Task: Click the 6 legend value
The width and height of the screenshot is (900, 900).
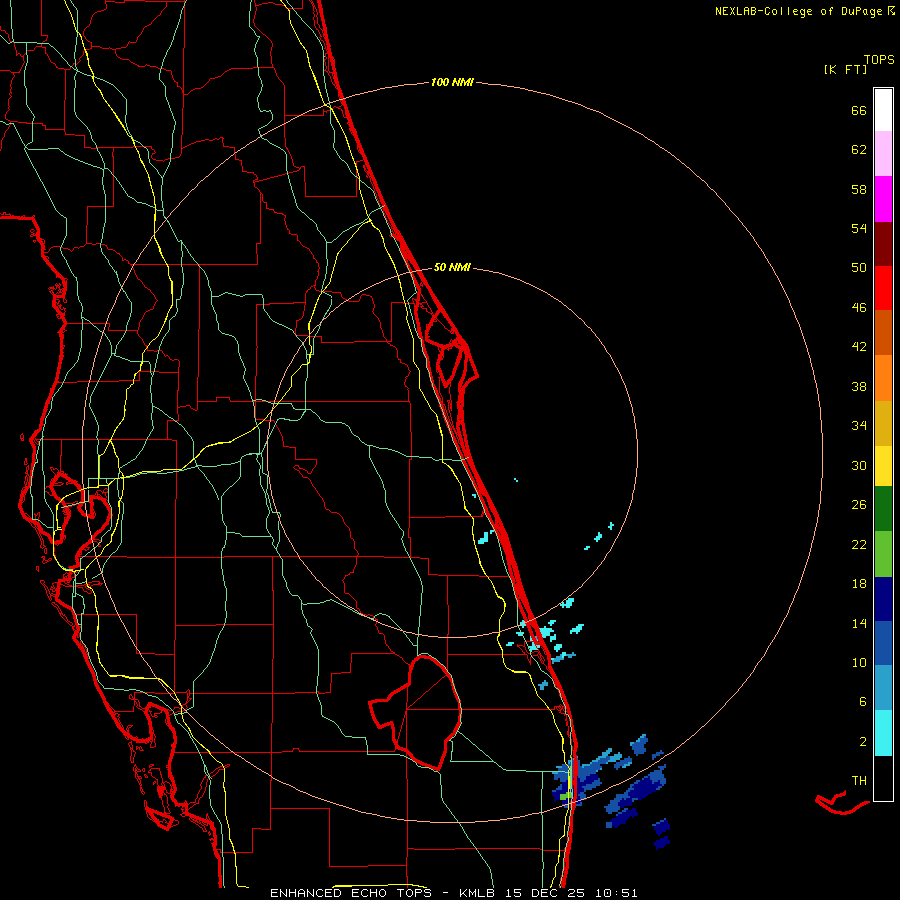Action: click(x=863, y=702)
